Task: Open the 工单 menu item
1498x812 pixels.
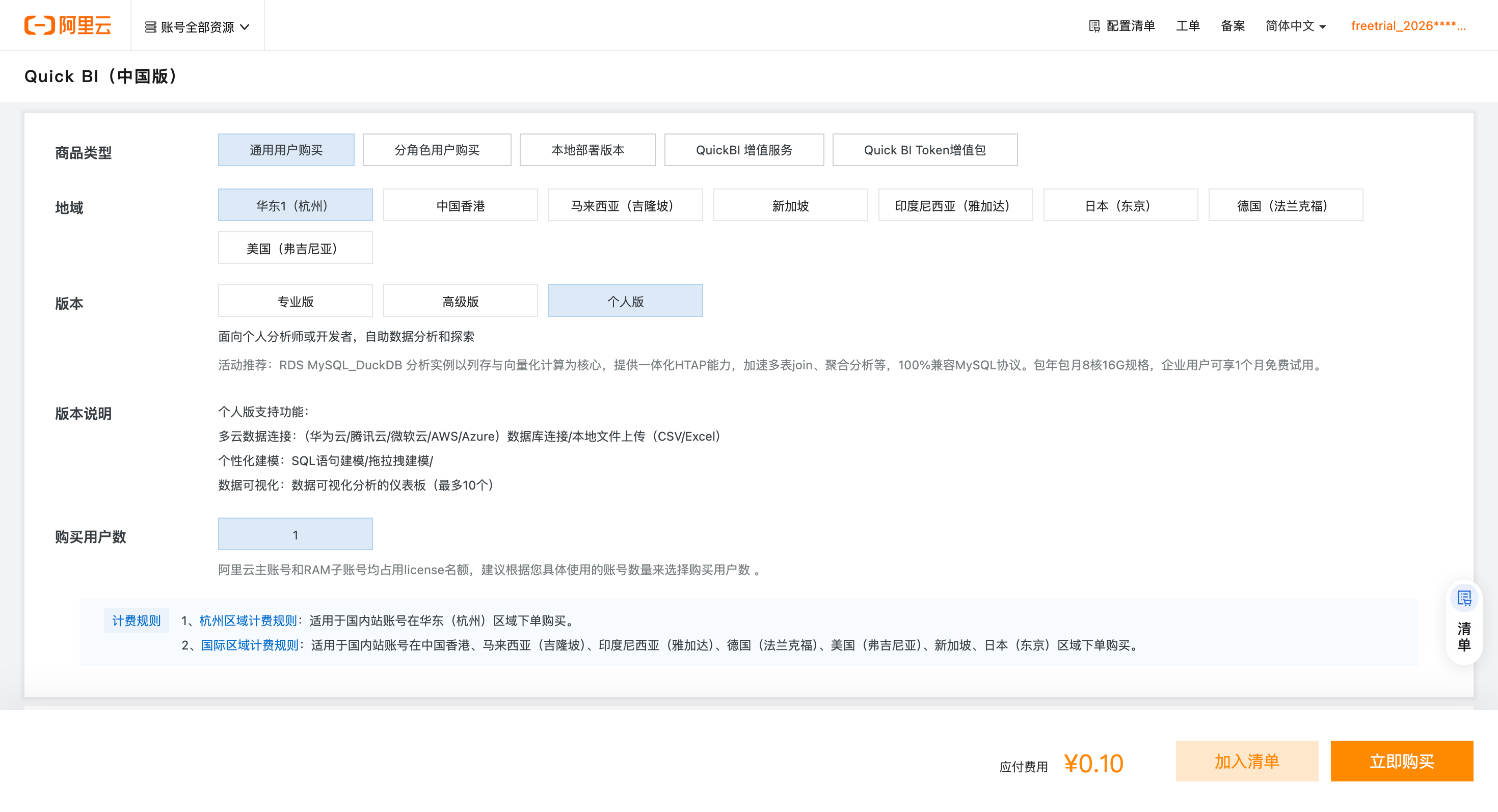Action: pyautogui.click(x=1188, y=26)
